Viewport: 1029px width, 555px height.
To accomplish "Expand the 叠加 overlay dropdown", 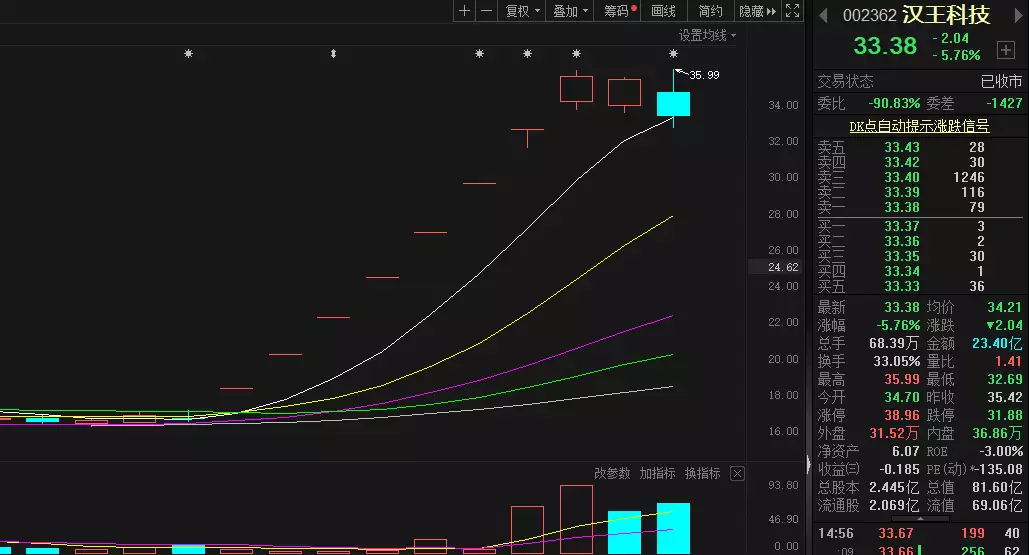I will 570,11.
